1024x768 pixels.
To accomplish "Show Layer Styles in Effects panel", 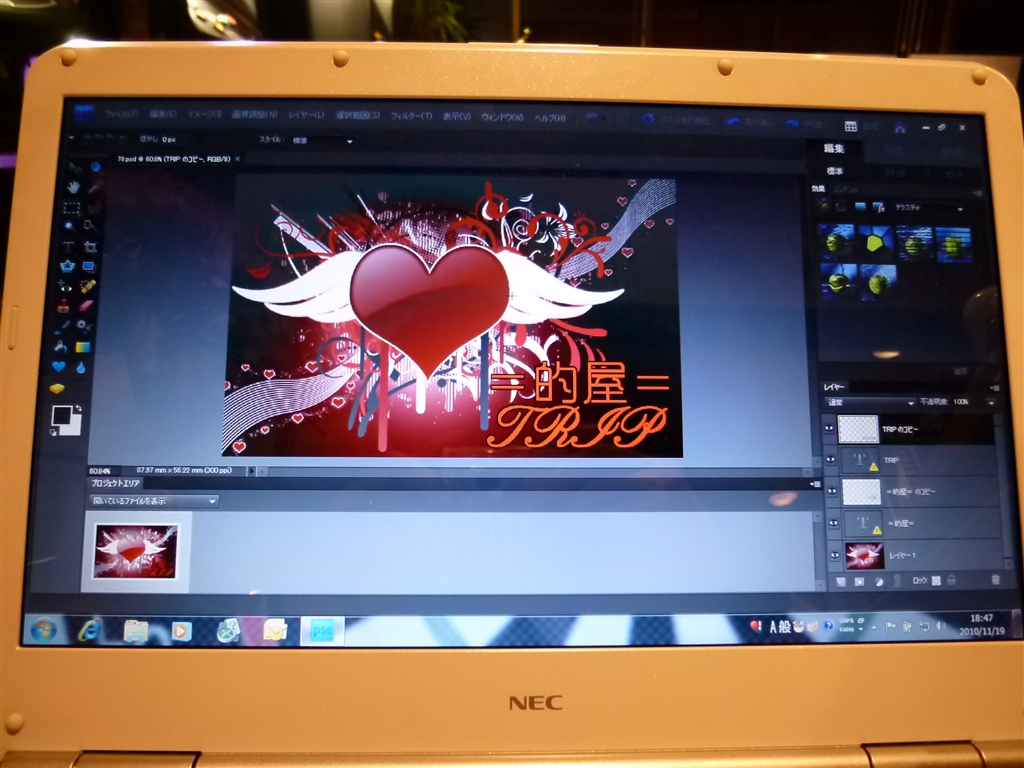I will pyautogui.click(x=841, y=206).
